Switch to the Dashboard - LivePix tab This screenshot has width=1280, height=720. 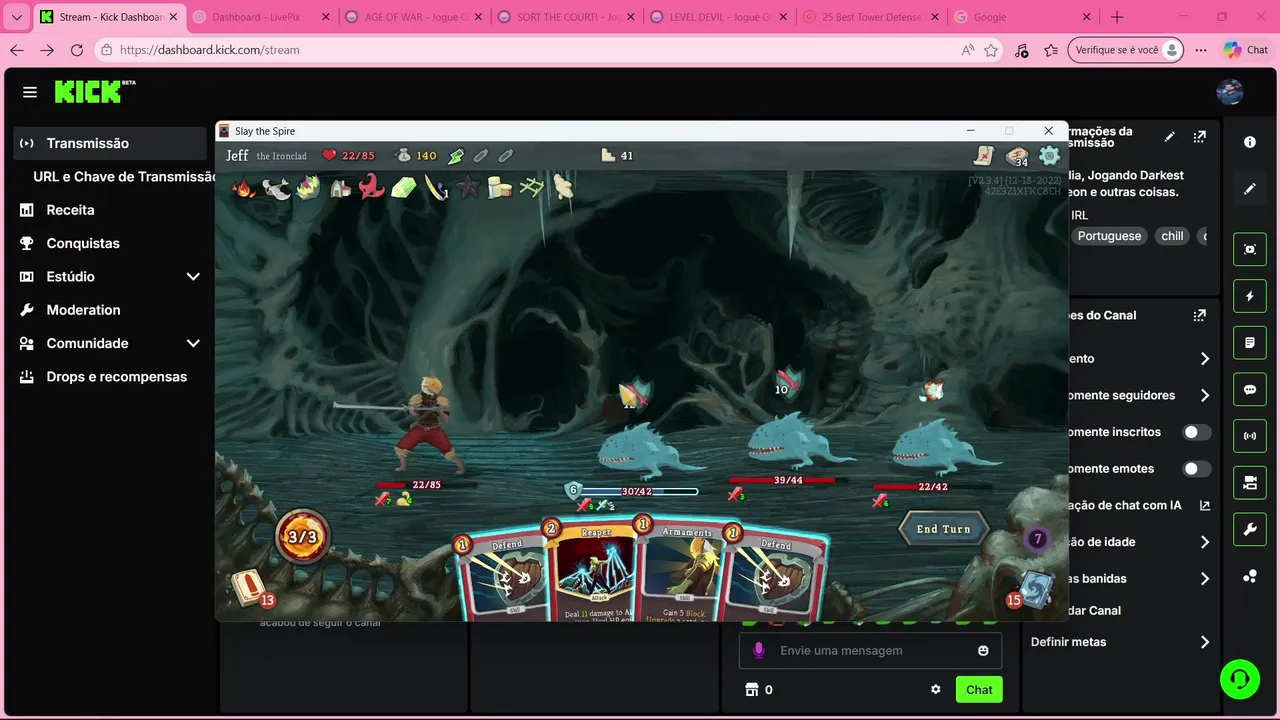point(261,17)
